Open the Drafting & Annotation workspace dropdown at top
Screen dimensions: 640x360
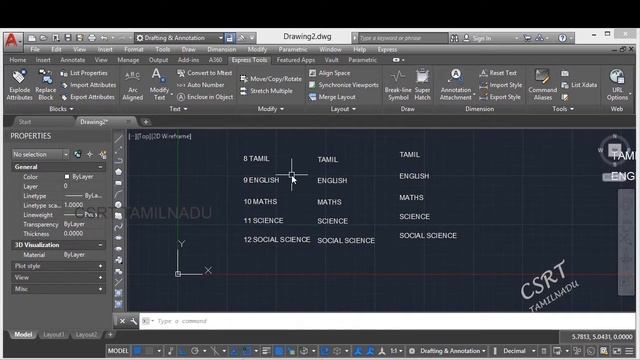point(180,38)
